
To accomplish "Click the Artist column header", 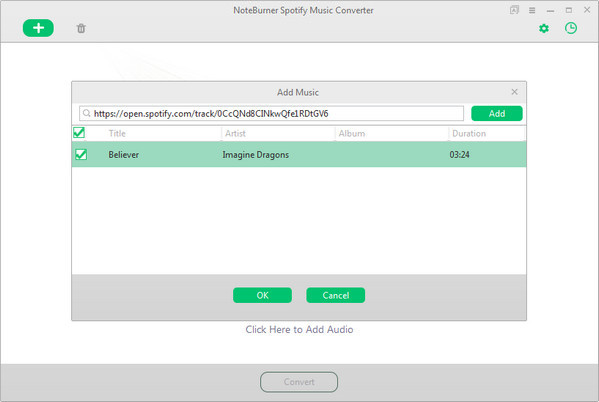I will click(235, 133).
